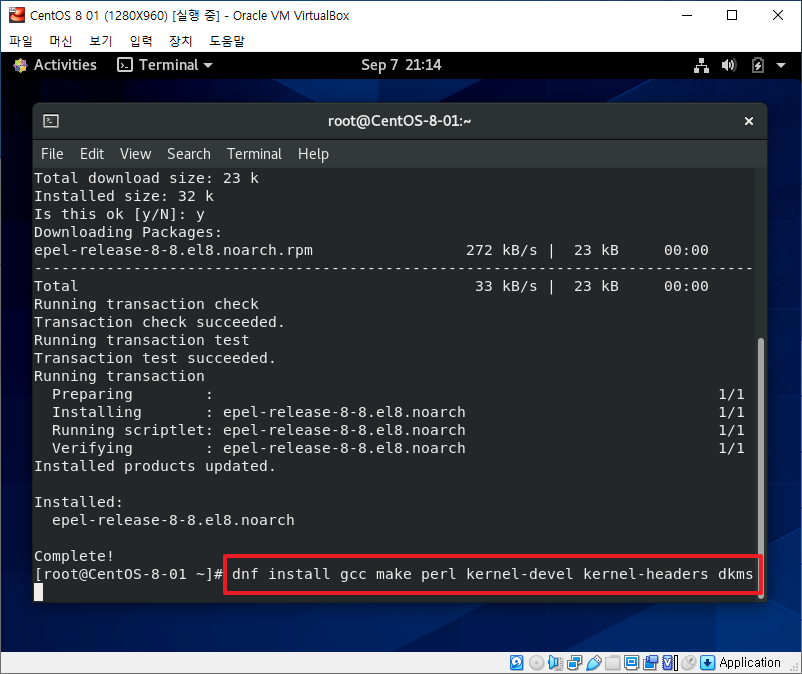
Task: Open the Terminal menu in terminal menubar
Action: [254, 154]
